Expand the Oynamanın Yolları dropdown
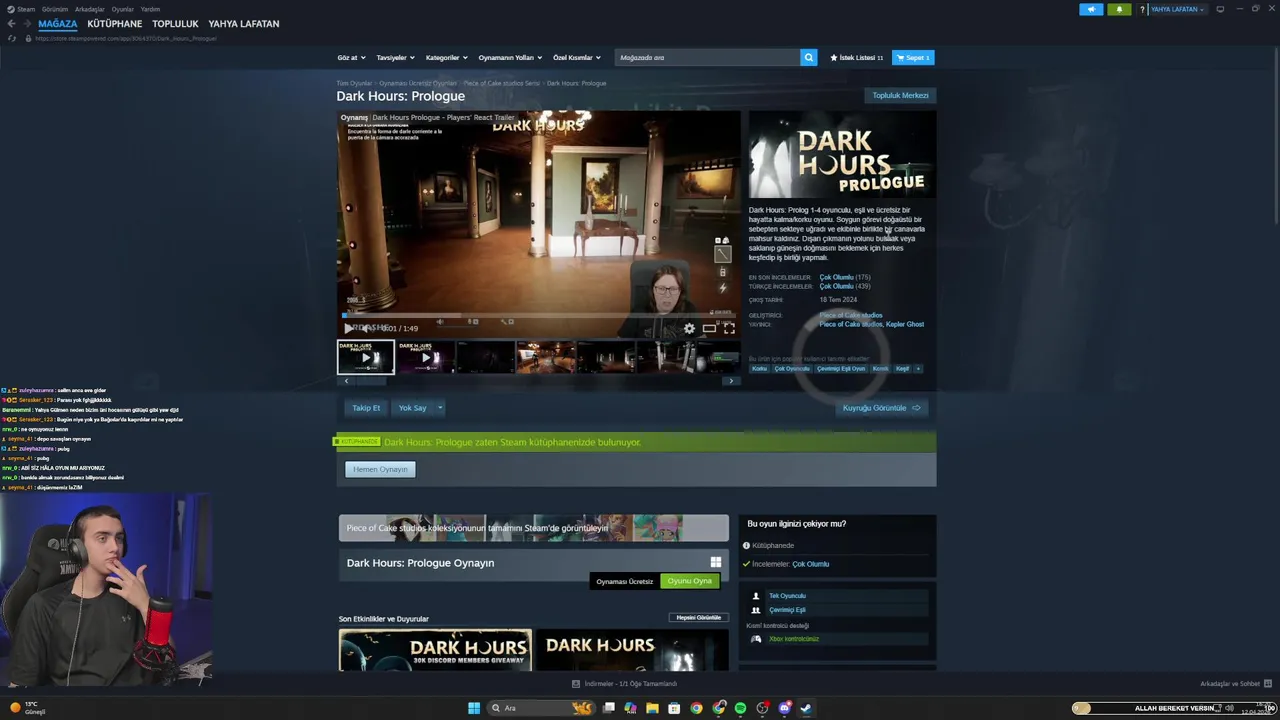1280x720 pixels. [x=510, y=58]
